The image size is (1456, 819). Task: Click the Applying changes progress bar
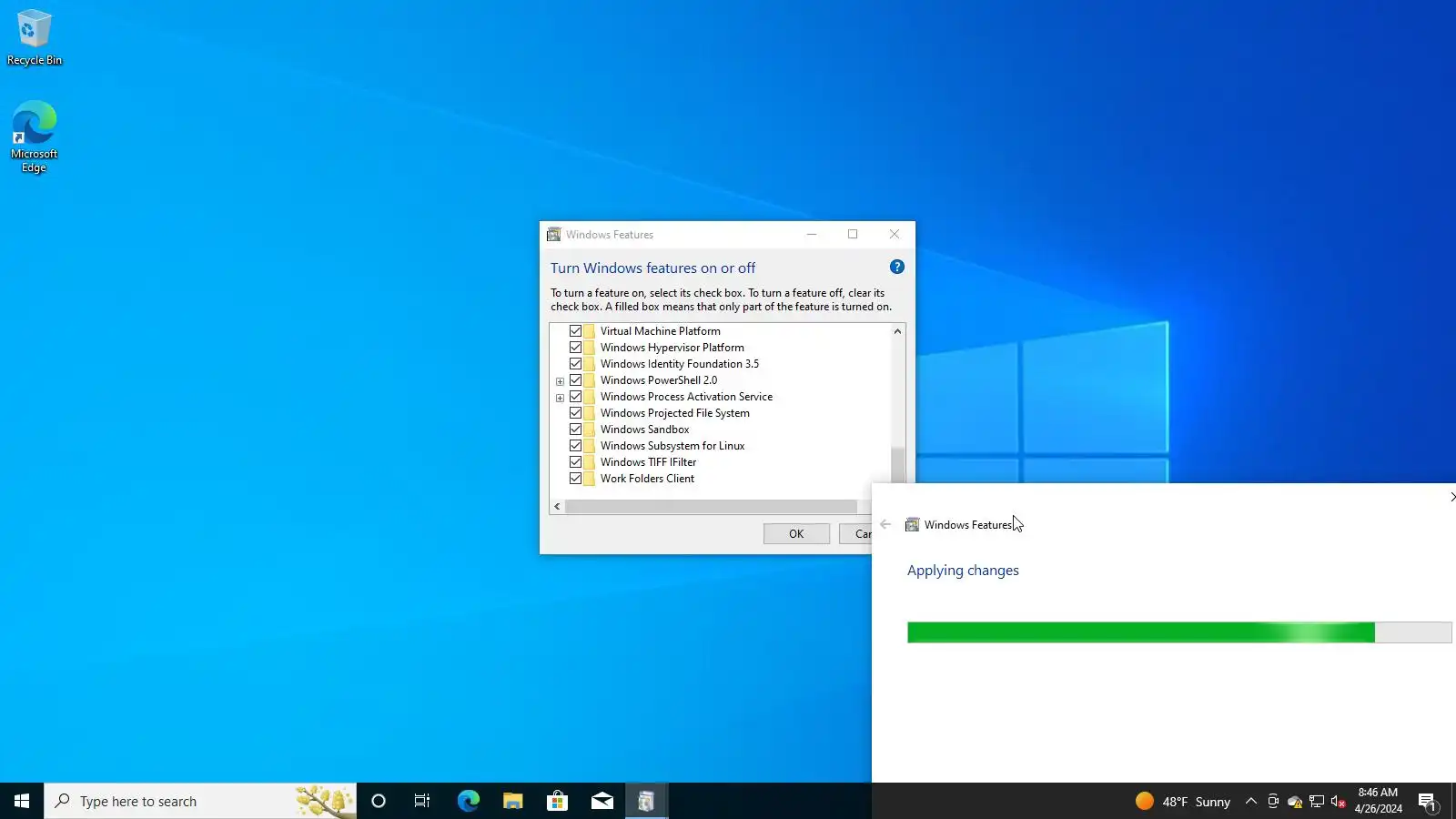click(x=1179, y=632)
